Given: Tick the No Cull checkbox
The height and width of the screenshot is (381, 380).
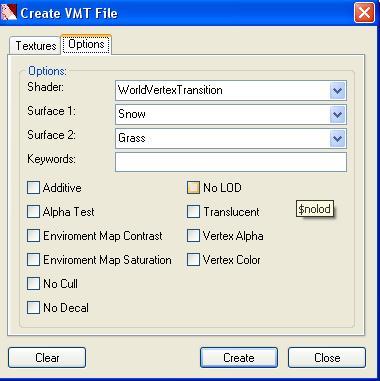Looking at the screenshot, I should pyautogui.click(x=33, y=284).
